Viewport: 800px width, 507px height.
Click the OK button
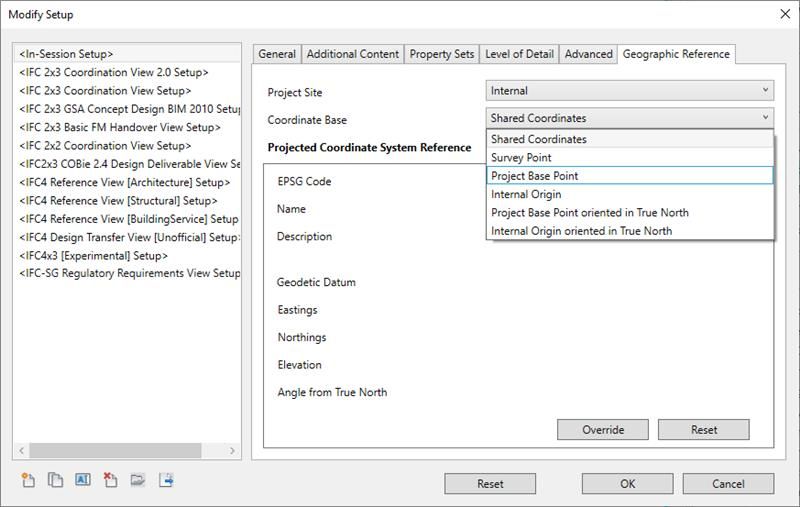[x=627, y=484]
